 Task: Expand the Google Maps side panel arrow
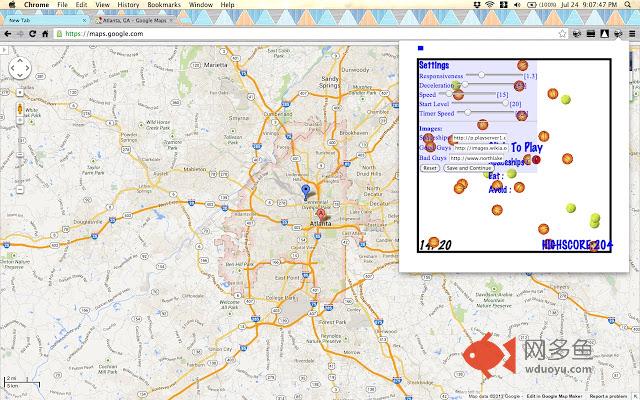tap(4, 50)
